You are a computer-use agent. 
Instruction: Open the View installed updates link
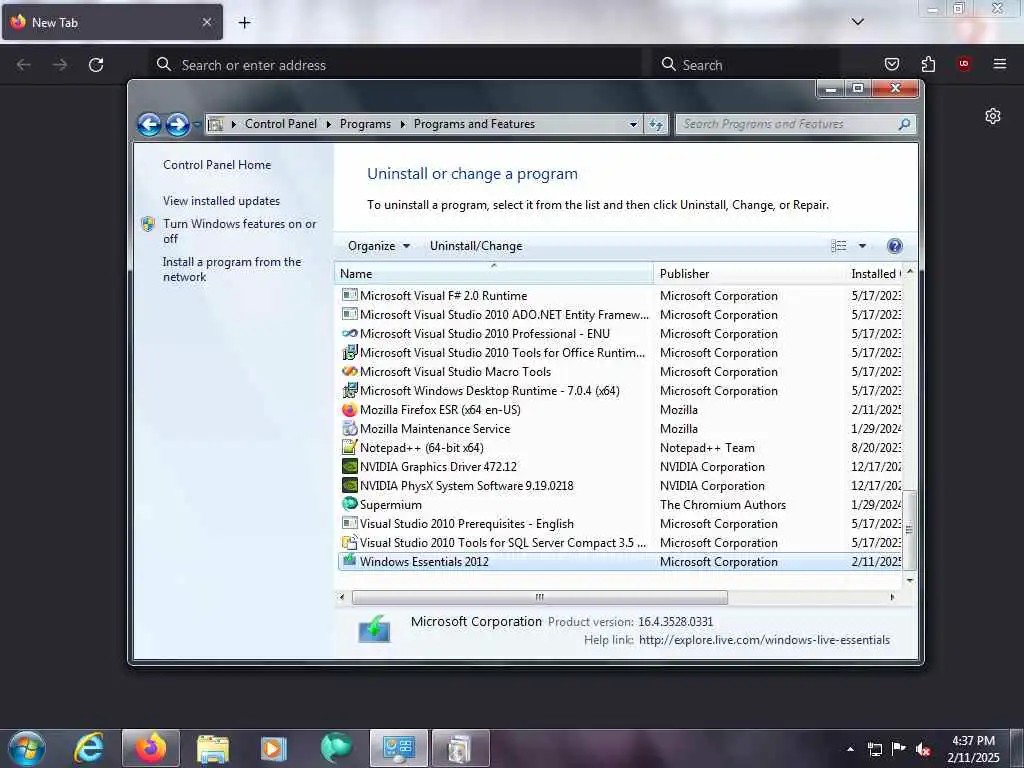click(221, 201)
